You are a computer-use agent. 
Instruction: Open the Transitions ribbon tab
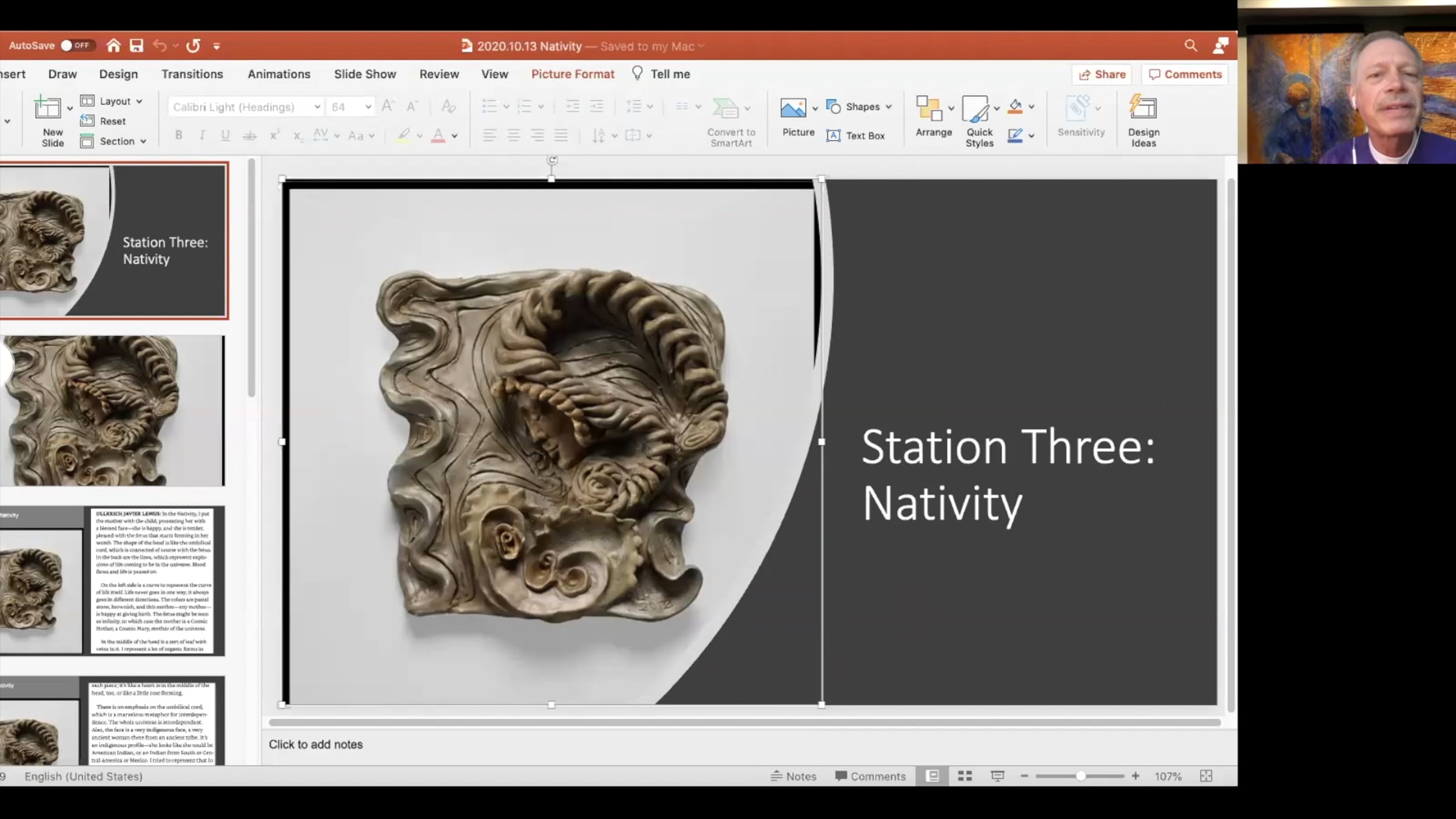pyautogui.click(x=192, y=74)
